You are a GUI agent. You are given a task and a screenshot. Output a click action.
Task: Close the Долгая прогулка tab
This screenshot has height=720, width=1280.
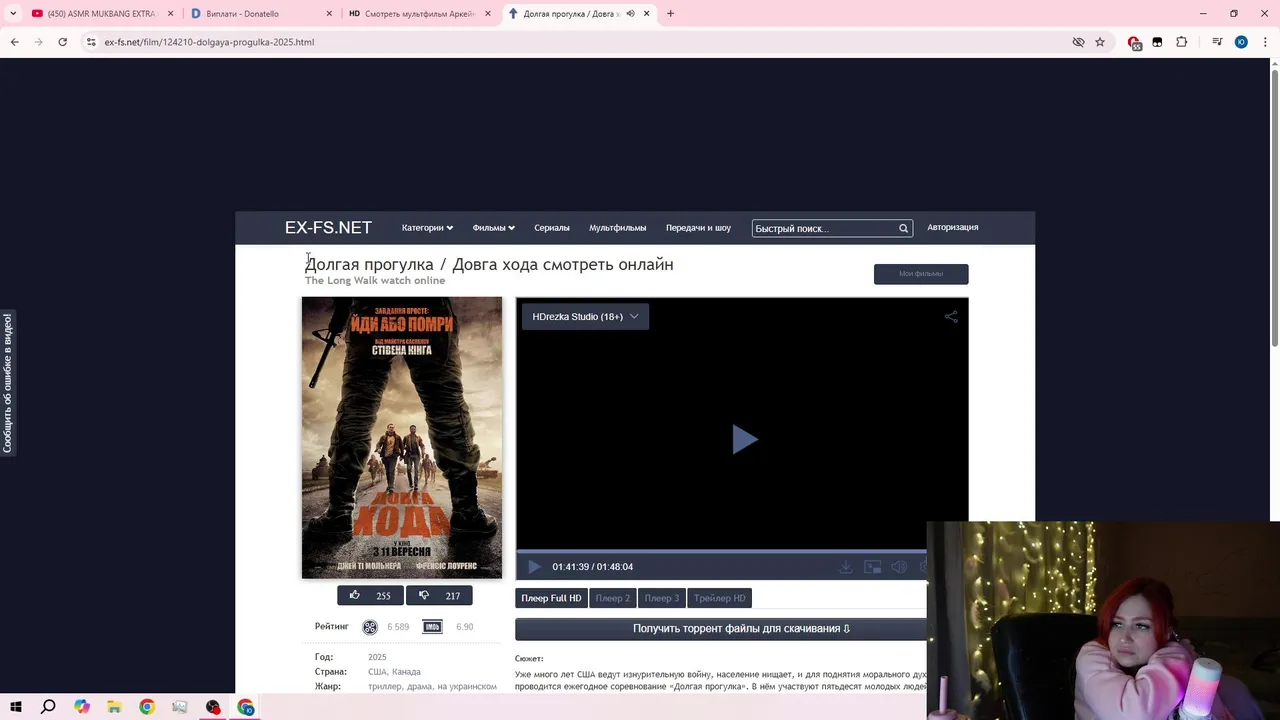click(647, 14)
